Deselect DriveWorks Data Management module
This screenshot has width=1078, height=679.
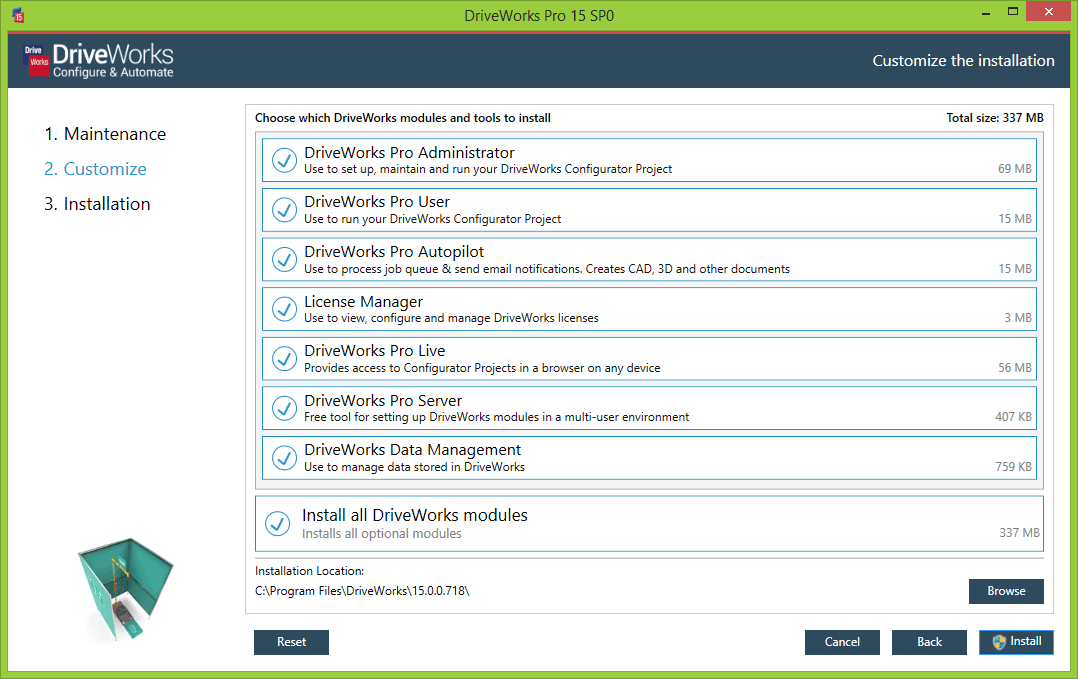coord(284,458)
